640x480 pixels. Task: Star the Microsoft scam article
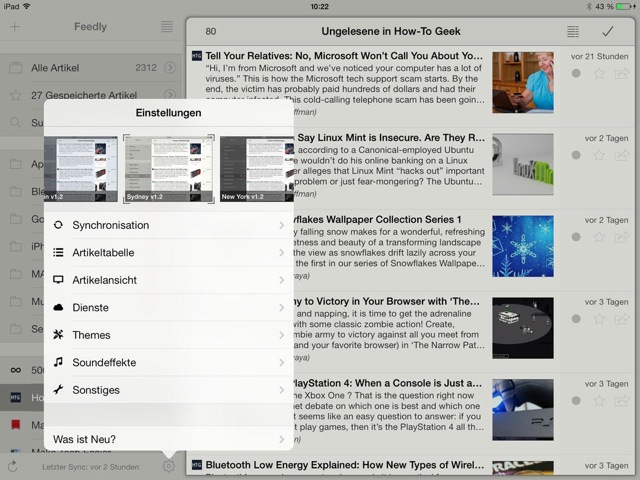(599, 73)
